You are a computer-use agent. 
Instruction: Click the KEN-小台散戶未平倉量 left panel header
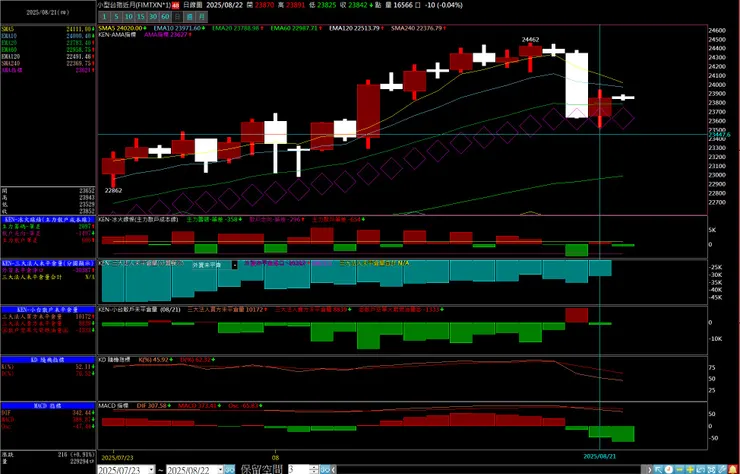48,310
